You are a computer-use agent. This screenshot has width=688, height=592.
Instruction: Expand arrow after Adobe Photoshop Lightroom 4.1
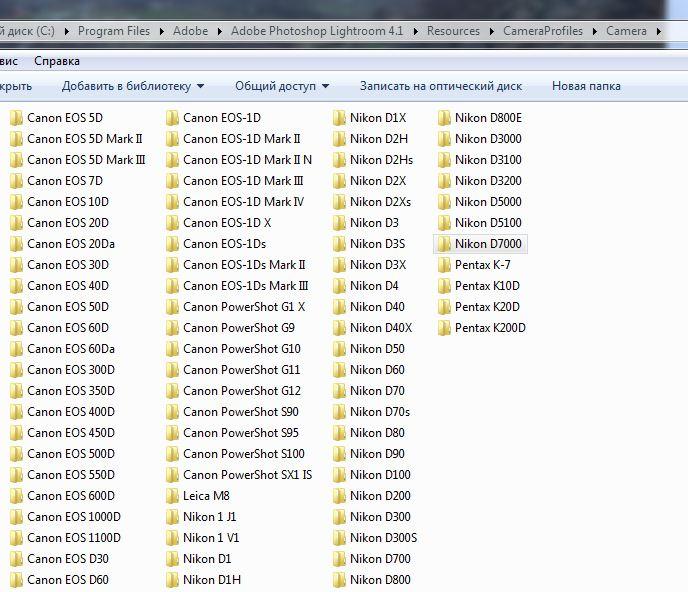416,32
